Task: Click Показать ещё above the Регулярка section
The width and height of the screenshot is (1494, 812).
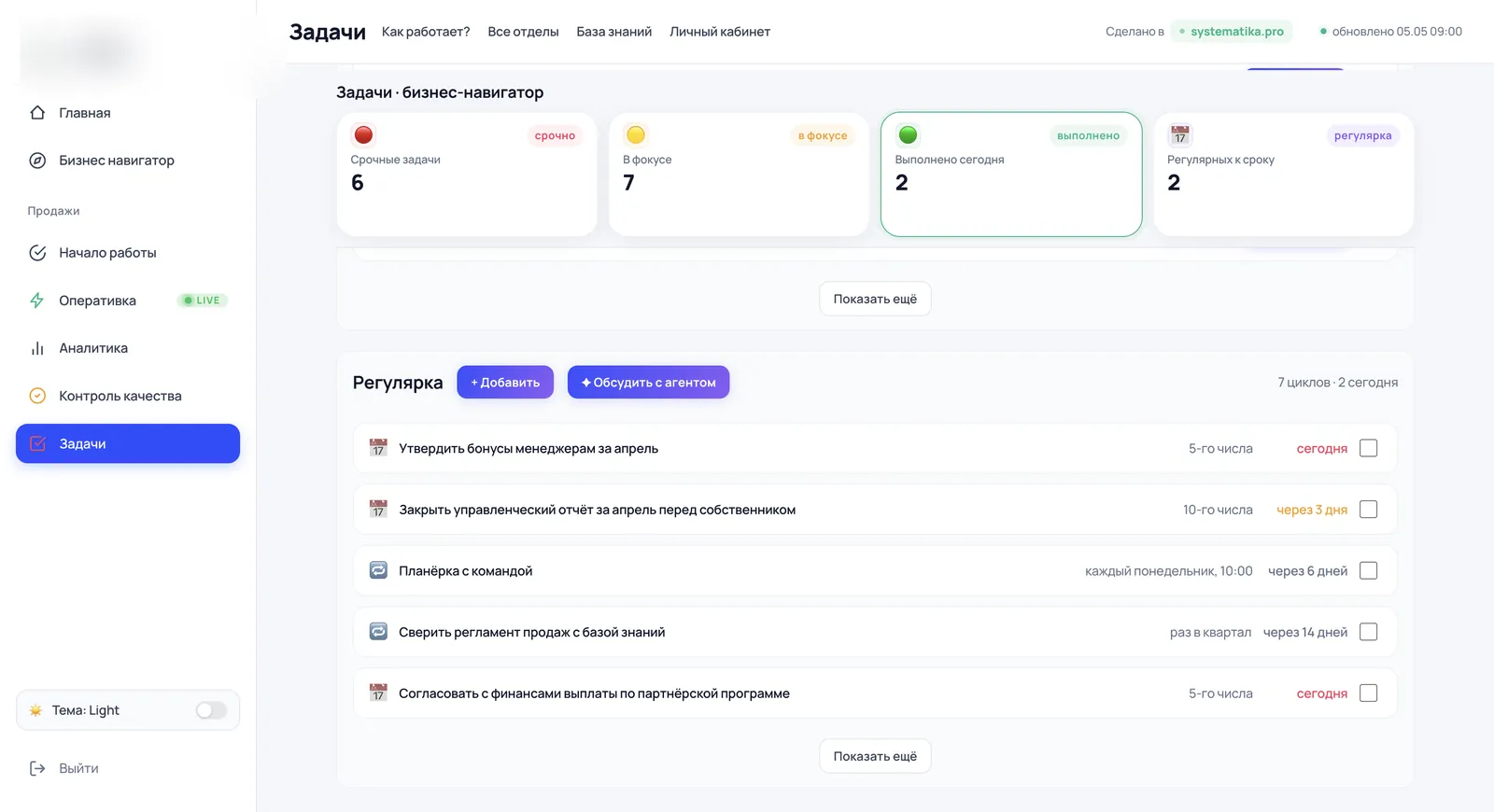Action: coord(875,299)
